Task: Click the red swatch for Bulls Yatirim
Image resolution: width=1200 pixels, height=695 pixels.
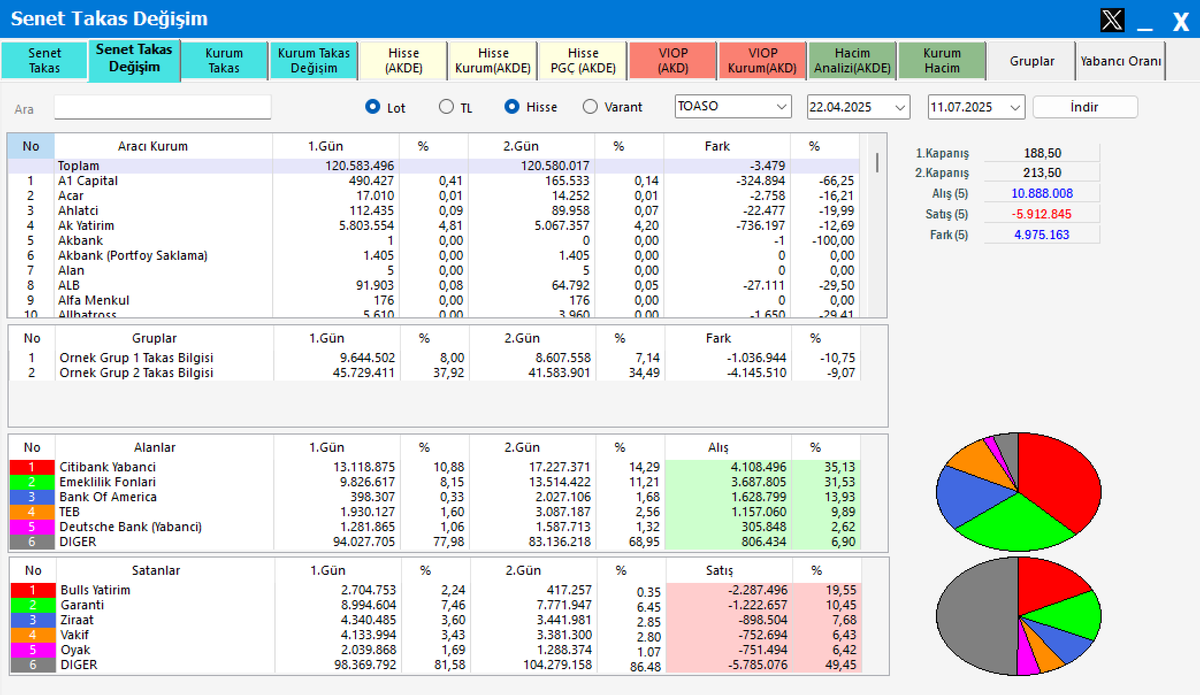Action: point(32,590)
